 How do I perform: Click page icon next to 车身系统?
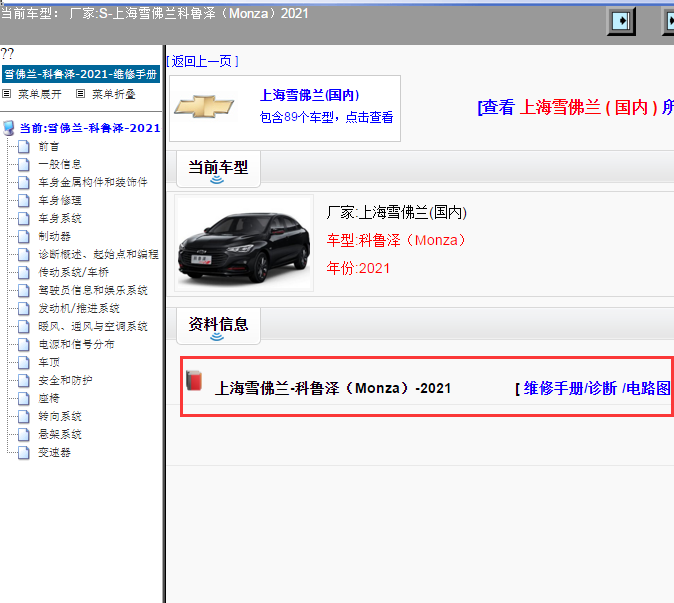[x=24, y=219]
